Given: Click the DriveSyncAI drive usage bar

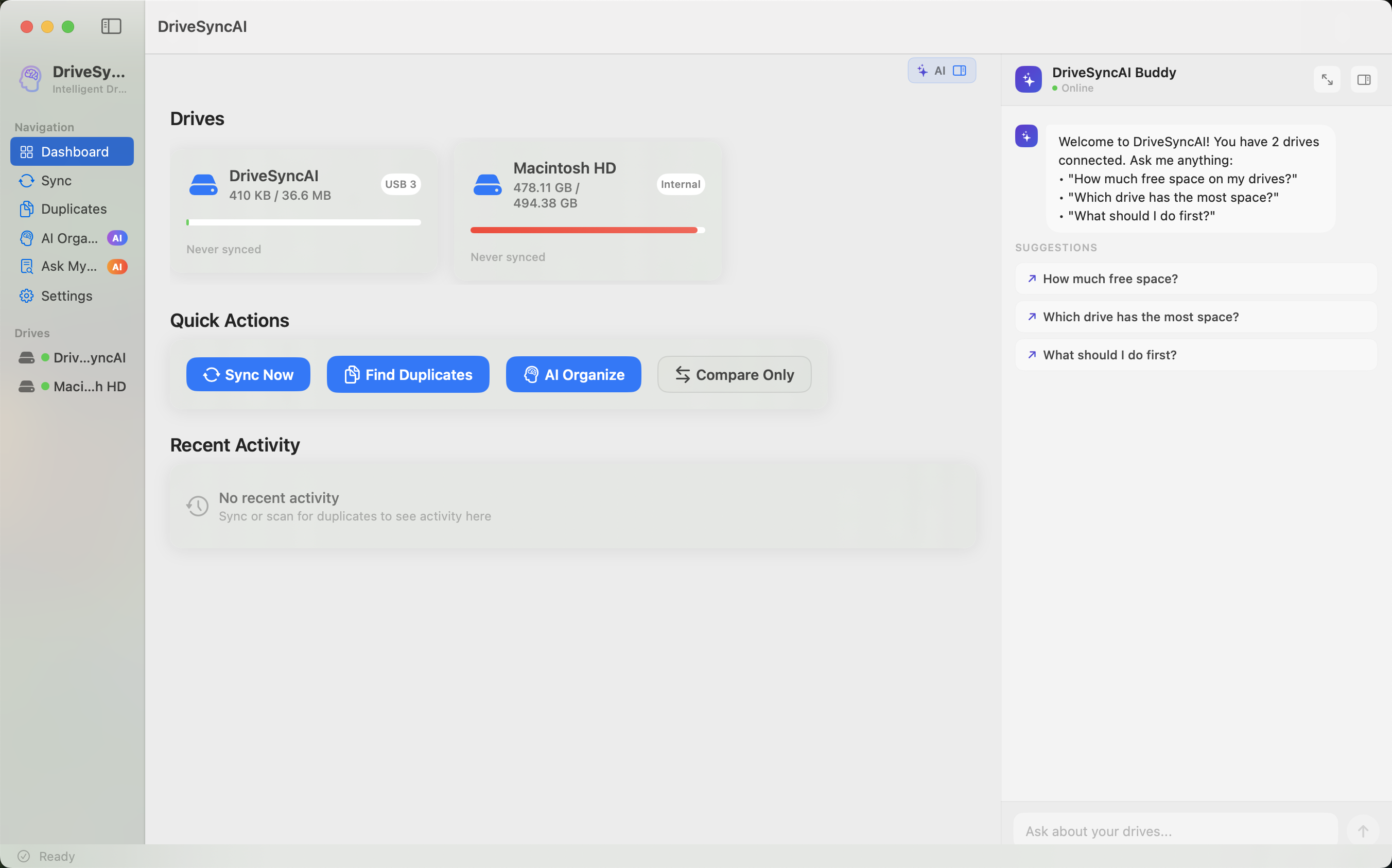Looking at the screenshot, I should click(304, 222).
